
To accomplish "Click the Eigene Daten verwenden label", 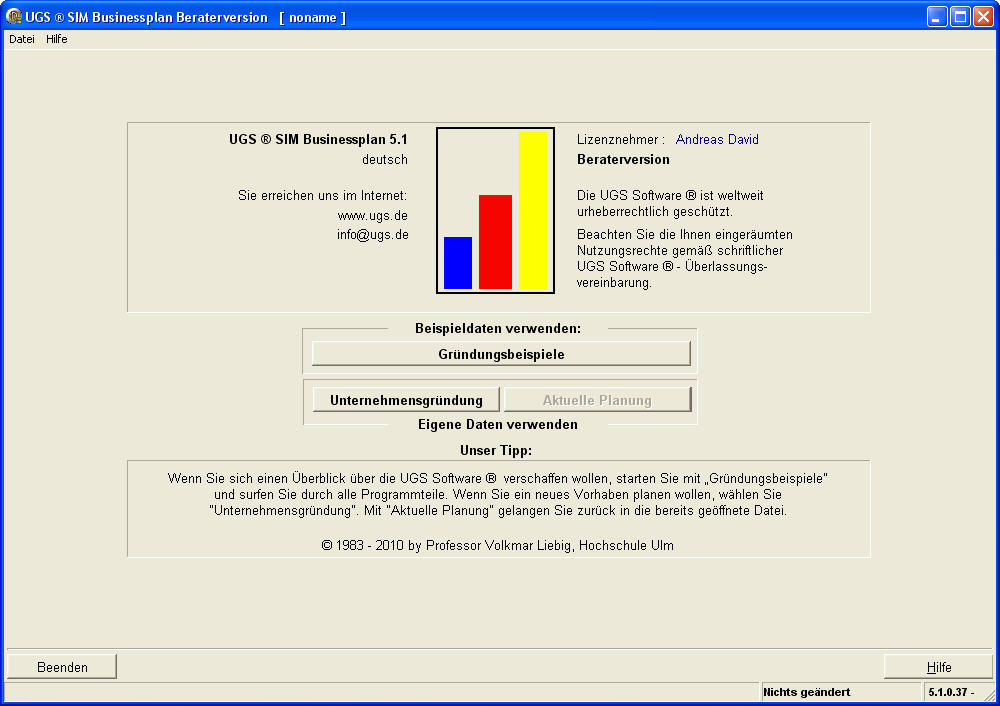I will (x=497, y=424).
